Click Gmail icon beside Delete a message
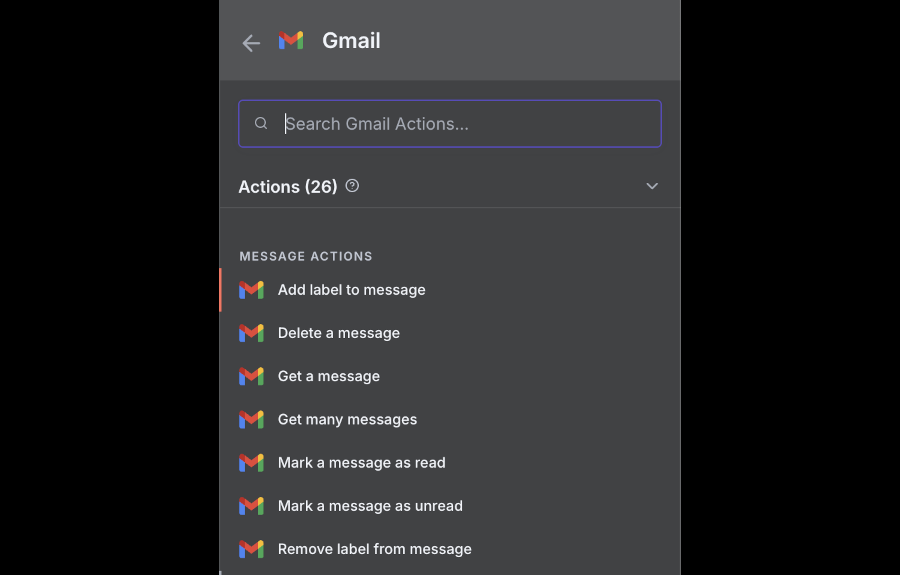The height and width of the screenshot is (575, 900). (251, 333)
